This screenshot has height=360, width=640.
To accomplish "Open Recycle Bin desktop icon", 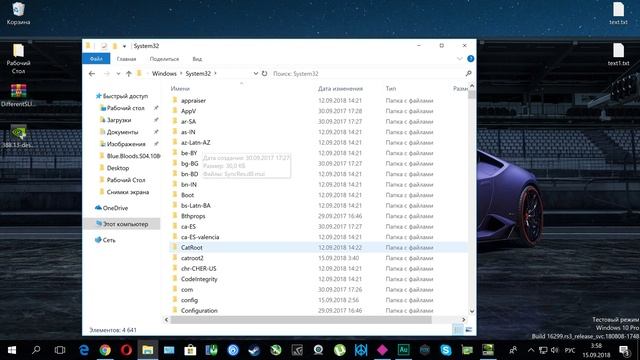I will click(x=18, y=13).
